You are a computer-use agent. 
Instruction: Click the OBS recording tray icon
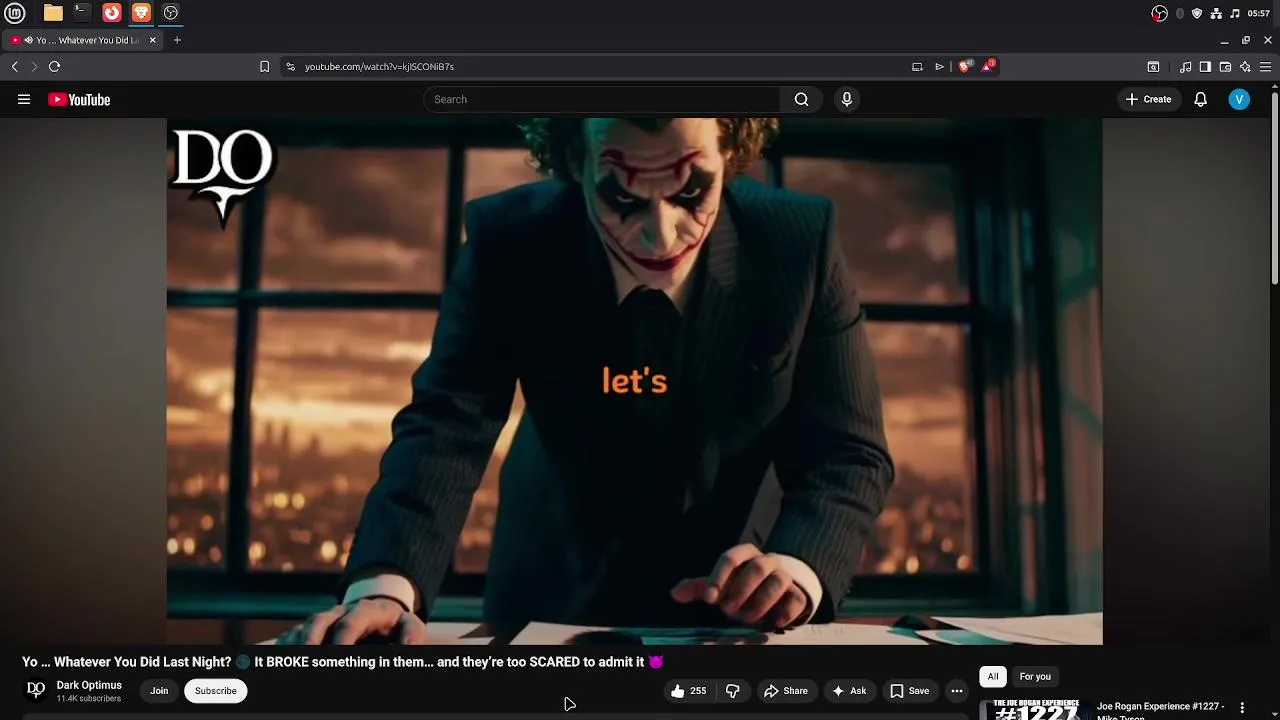tap(1159, 13)
